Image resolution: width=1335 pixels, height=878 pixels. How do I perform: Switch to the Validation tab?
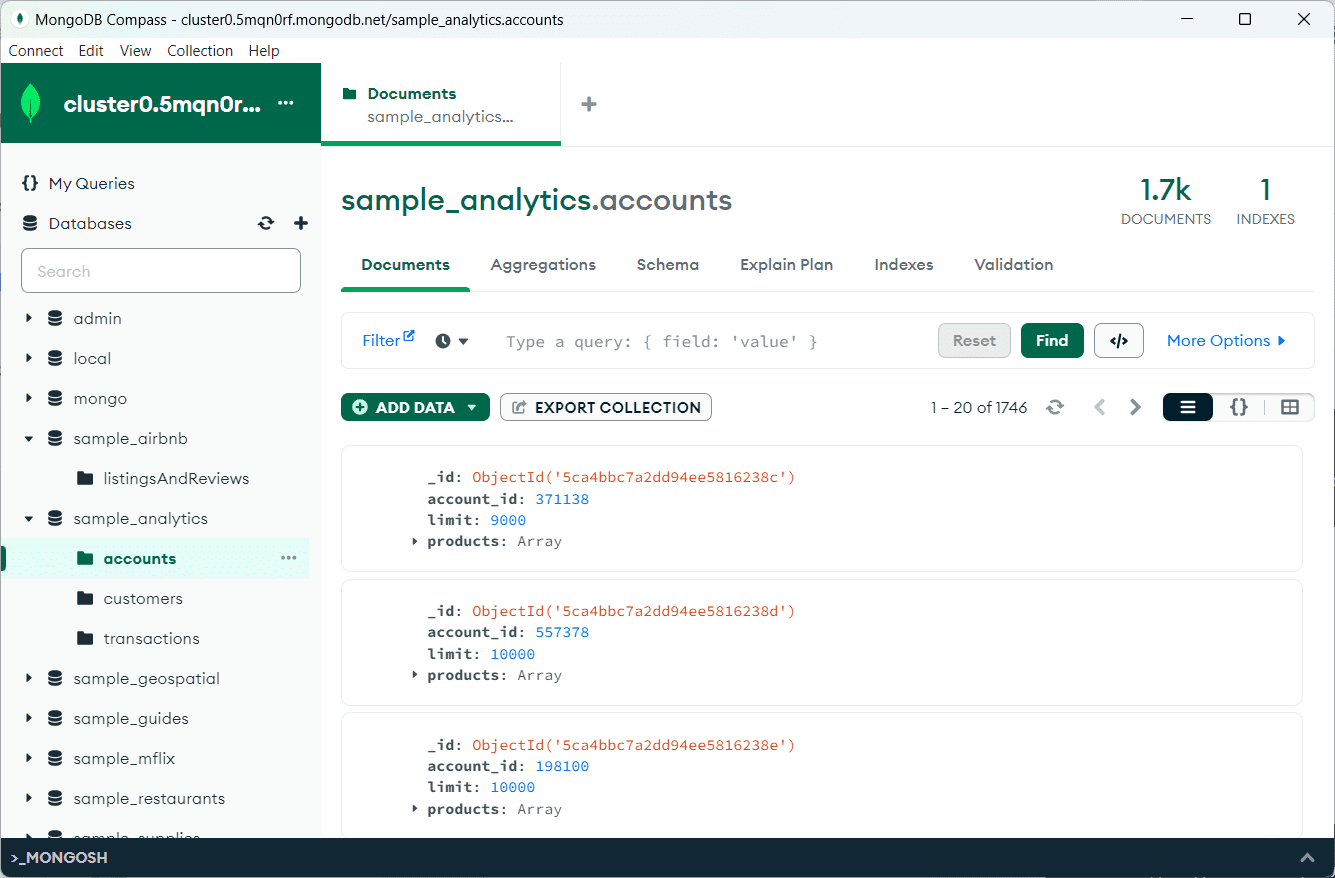click(x=1014, y=265)
